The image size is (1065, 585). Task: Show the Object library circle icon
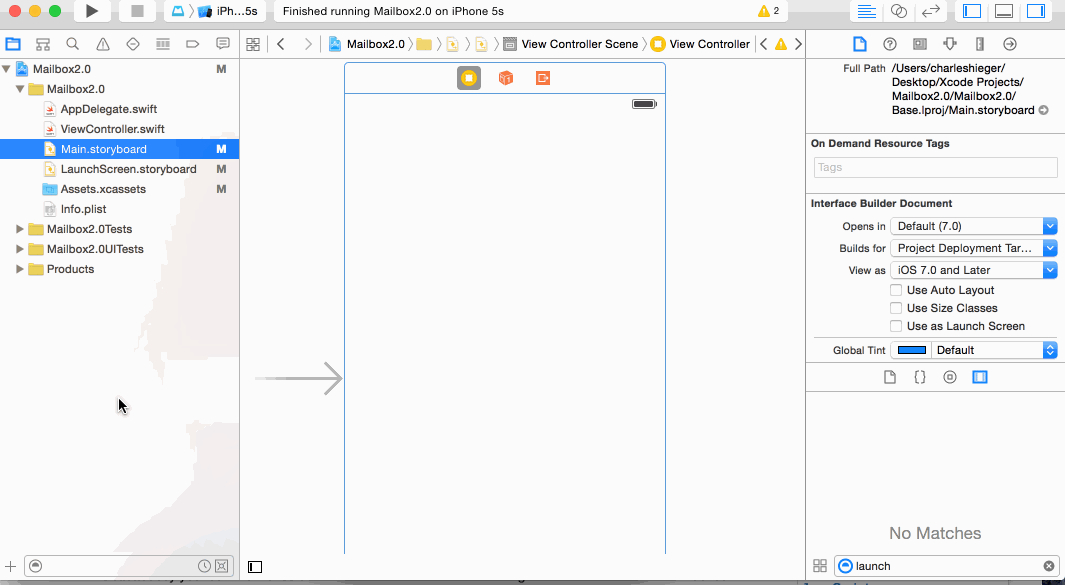[x=950, y=377]
